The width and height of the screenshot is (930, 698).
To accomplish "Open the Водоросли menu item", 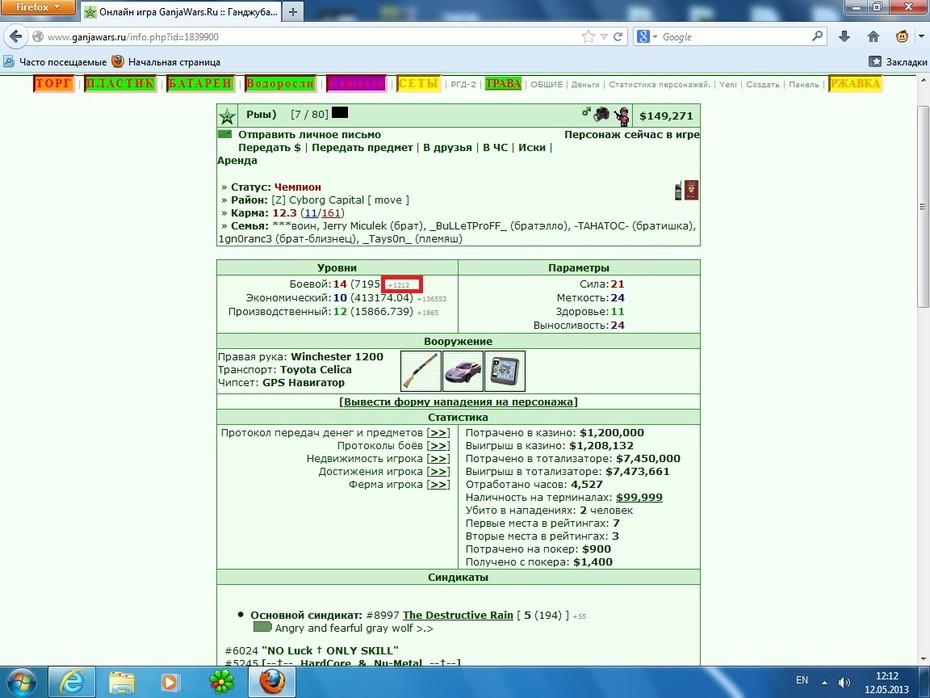I will pos(281,84).
